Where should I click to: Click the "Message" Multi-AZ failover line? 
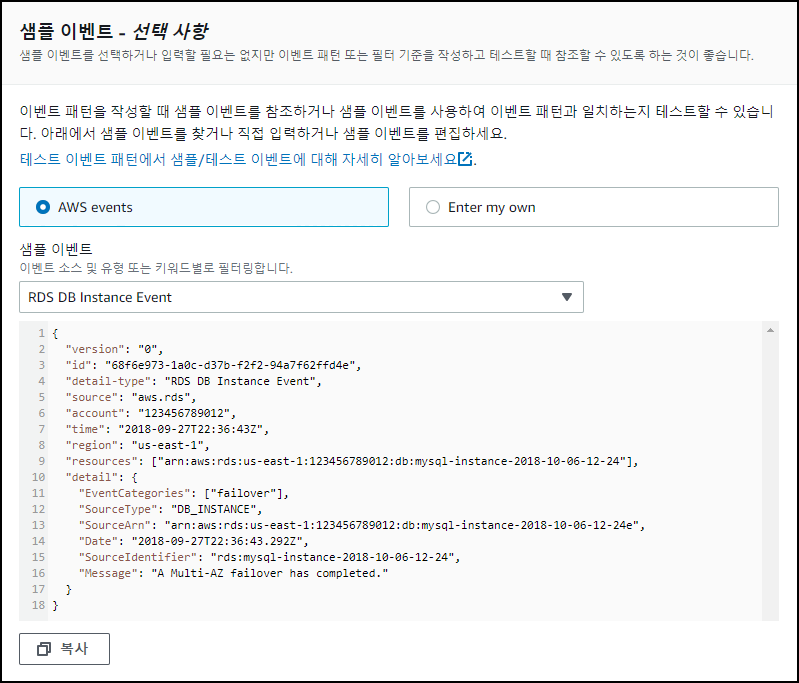tap(233, 573)
